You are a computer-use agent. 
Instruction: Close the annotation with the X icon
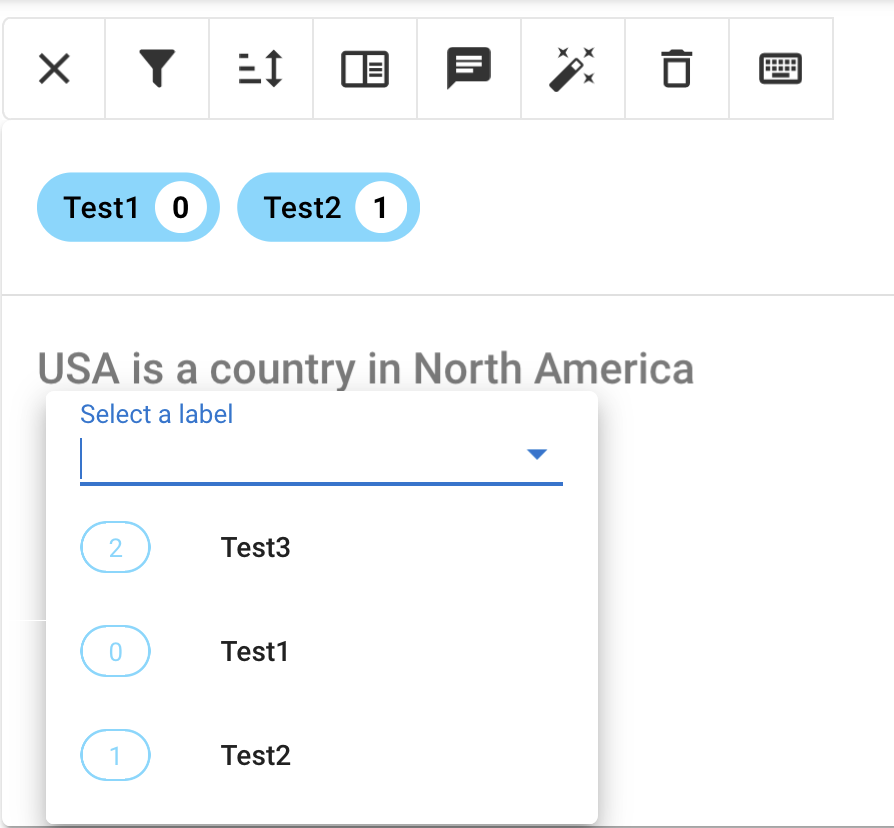54,68
